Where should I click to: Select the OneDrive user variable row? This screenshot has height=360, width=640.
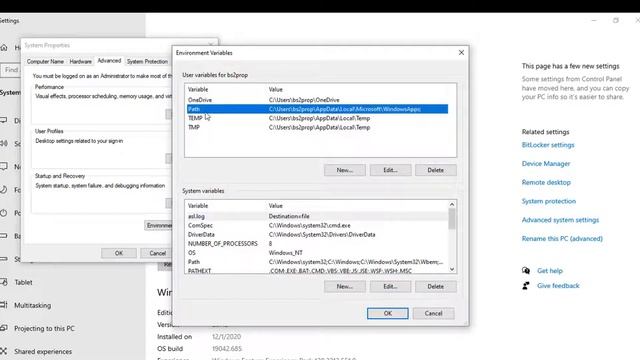(x=317, y=100)
